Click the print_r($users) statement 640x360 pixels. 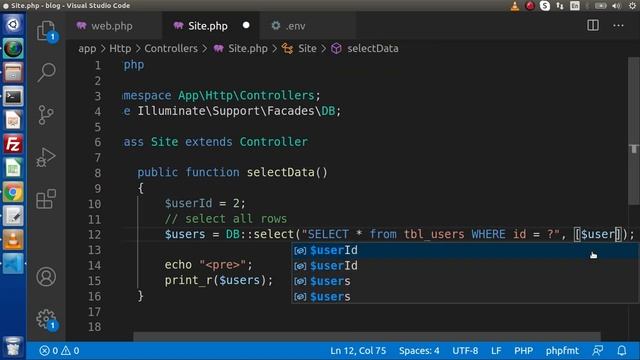219,280
